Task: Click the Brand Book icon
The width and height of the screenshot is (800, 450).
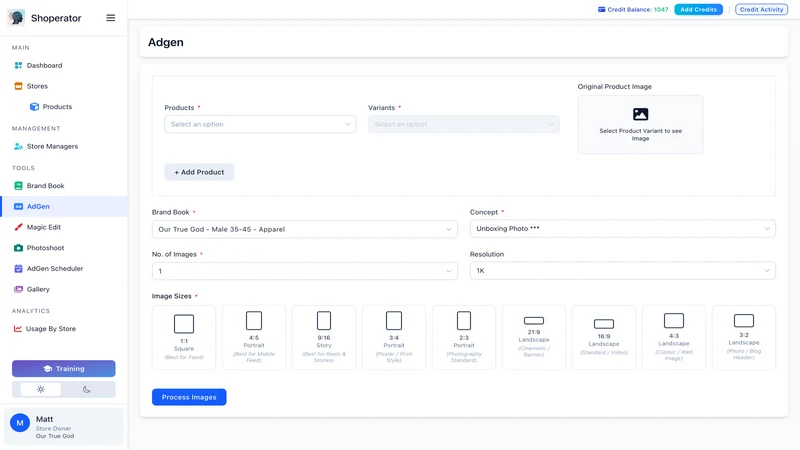Action: tap(18, 186)
